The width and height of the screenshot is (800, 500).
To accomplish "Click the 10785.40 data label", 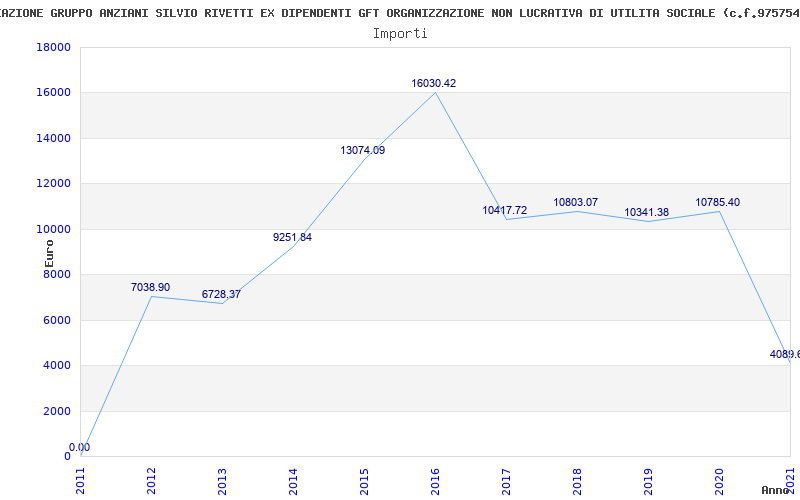I will [717, 203].
